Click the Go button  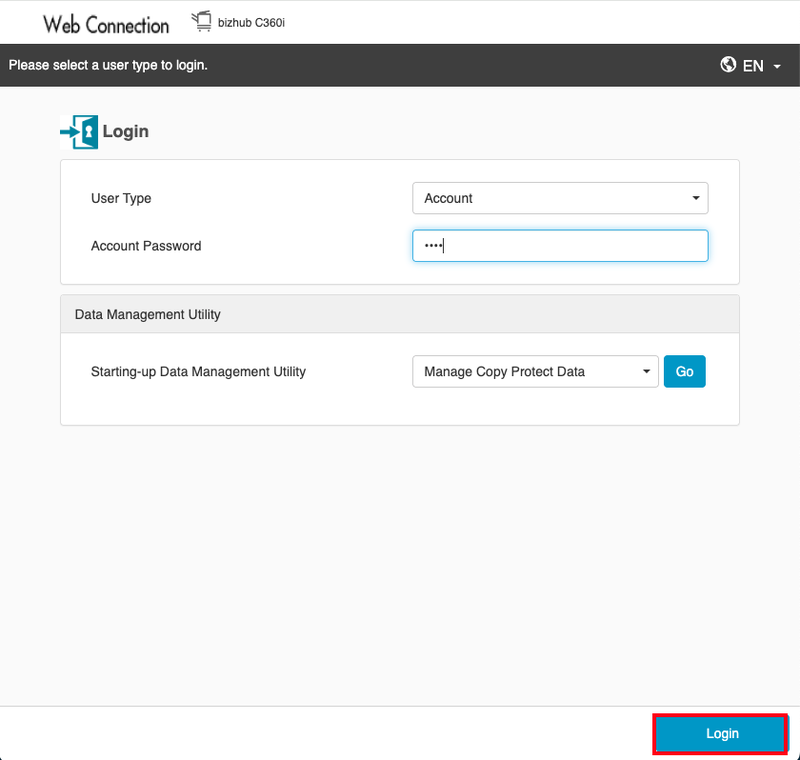pos(684,371)
